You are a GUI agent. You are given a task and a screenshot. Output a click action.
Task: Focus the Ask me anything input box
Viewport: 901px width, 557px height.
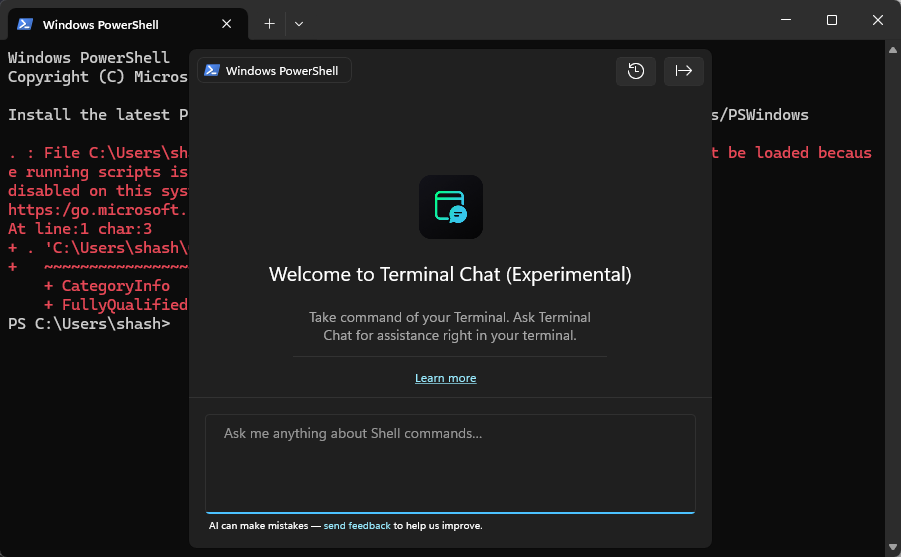click(450, 463)
